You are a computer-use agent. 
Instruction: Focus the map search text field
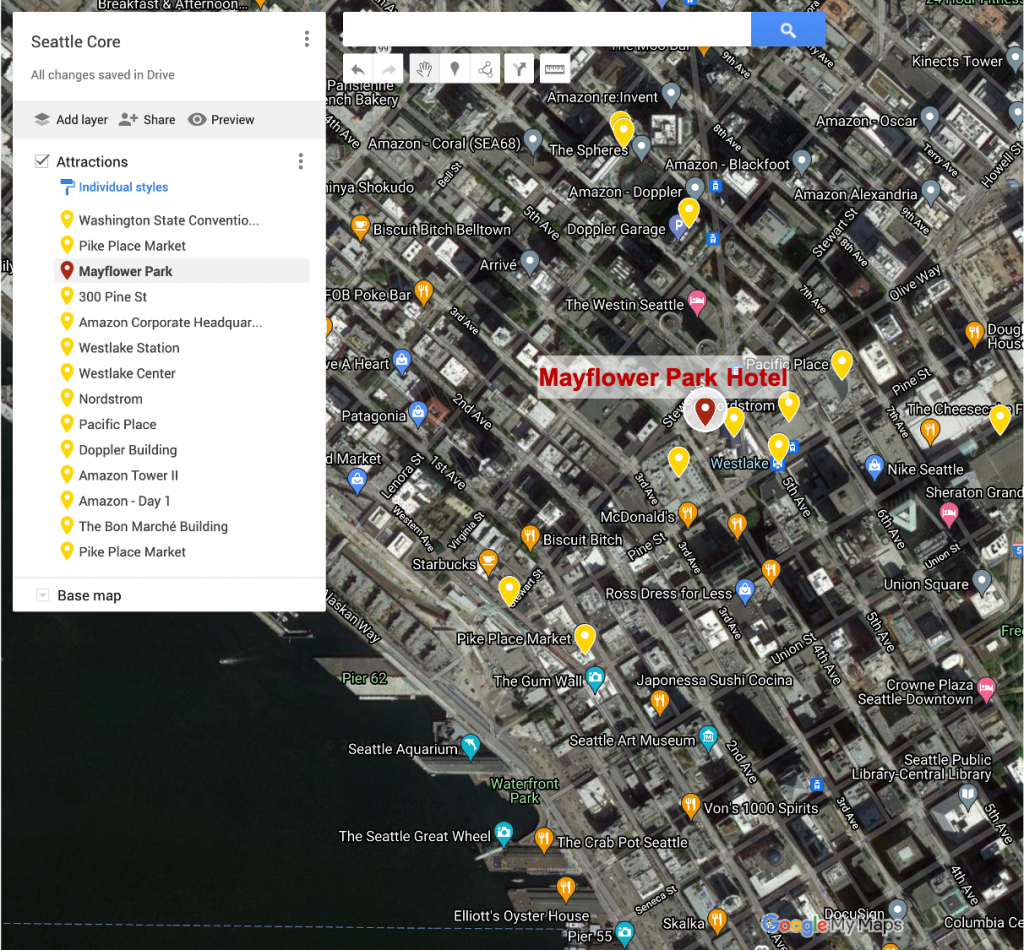tap(547, 29)
